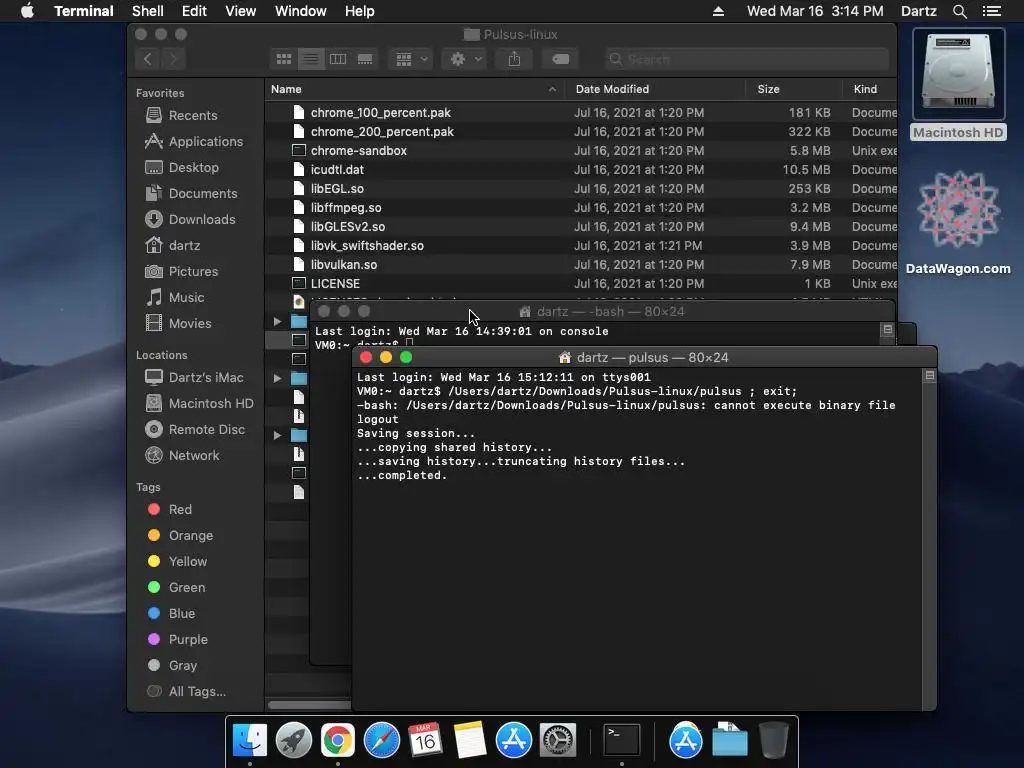Select chrome_100_percent.pak file

tap(581, 112)
